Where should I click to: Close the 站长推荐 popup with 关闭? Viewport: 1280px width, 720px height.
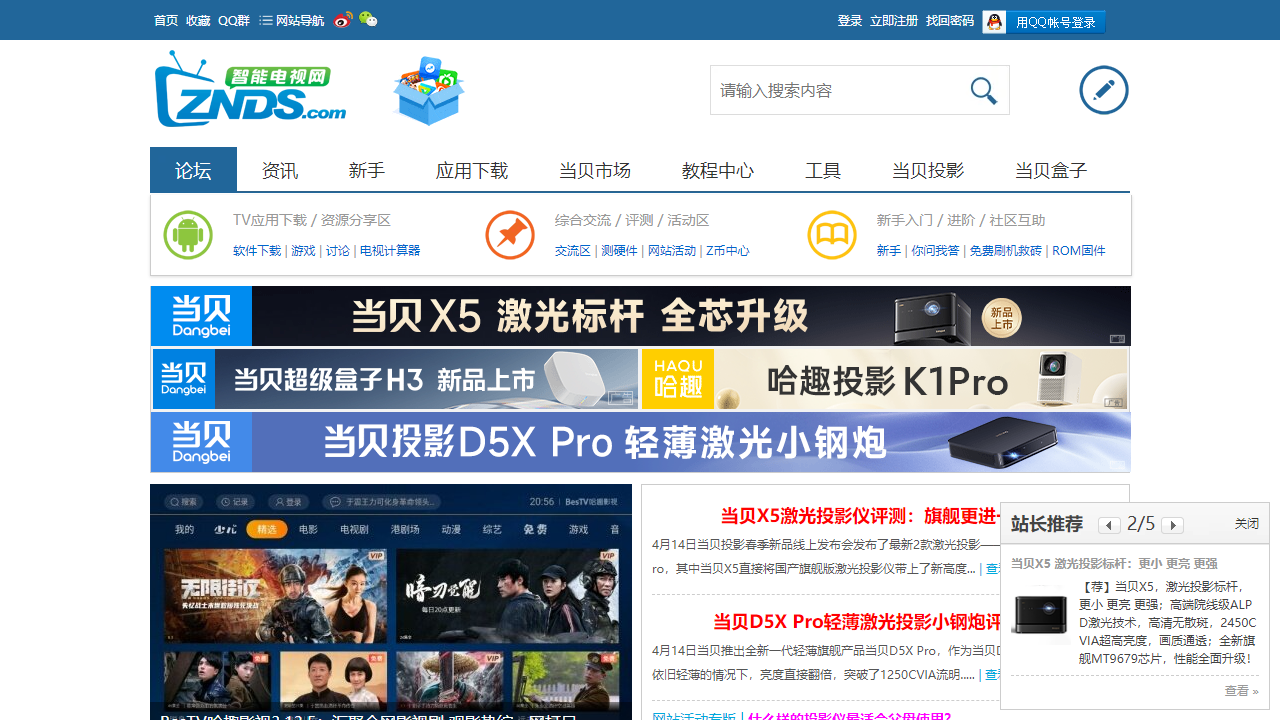click(x=1247, y=524)
